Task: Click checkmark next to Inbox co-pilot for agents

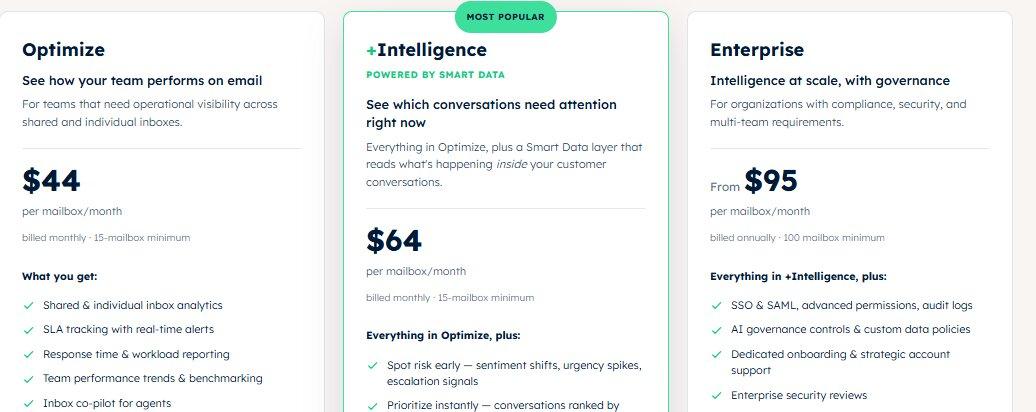Action: pyautogui.click(x=28, y=403)
